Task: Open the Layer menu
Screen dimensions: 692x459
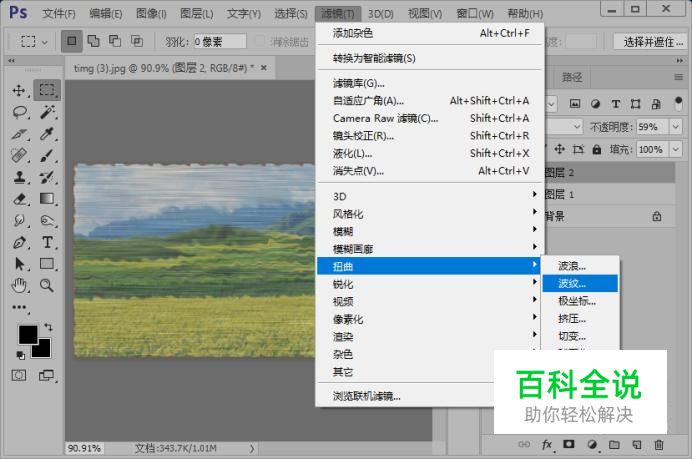Action: [196, 14]
